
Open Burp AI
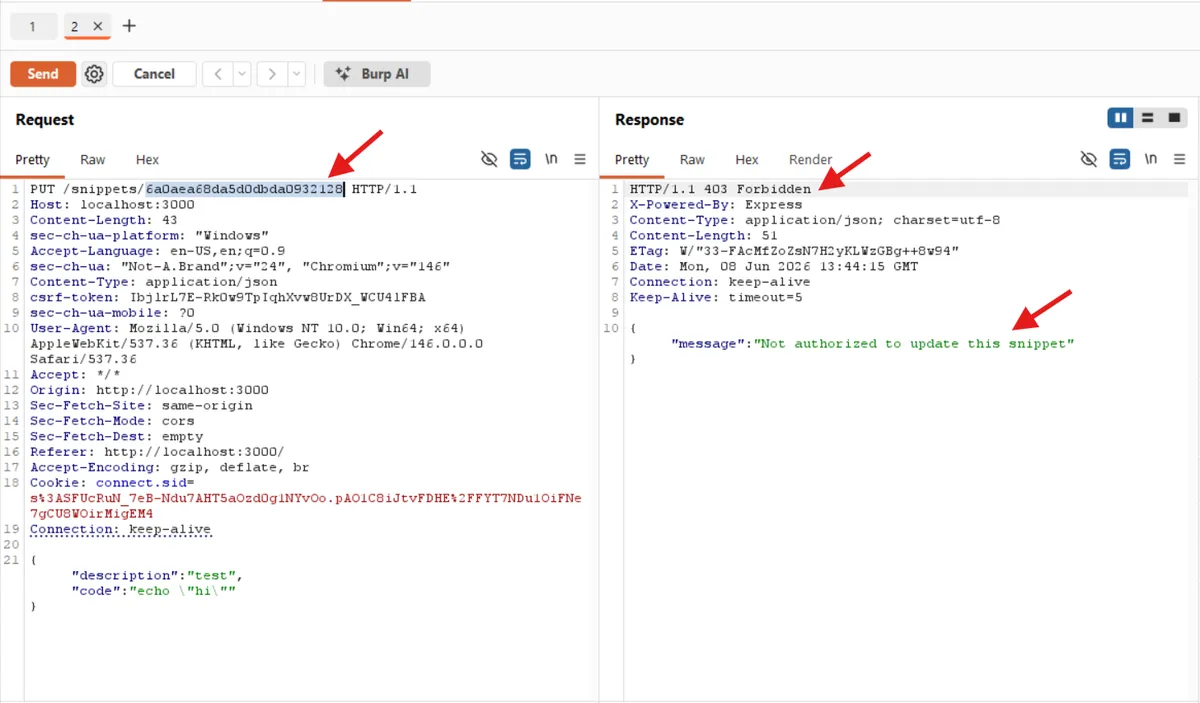pyautogui.click(x=377, y=74)
